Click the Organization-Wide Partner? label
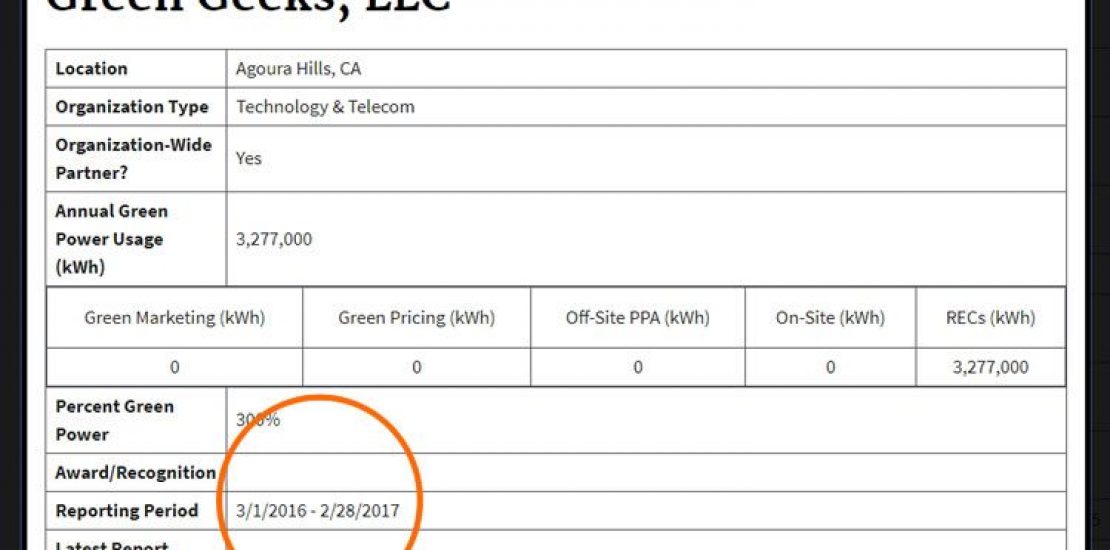 134,158
